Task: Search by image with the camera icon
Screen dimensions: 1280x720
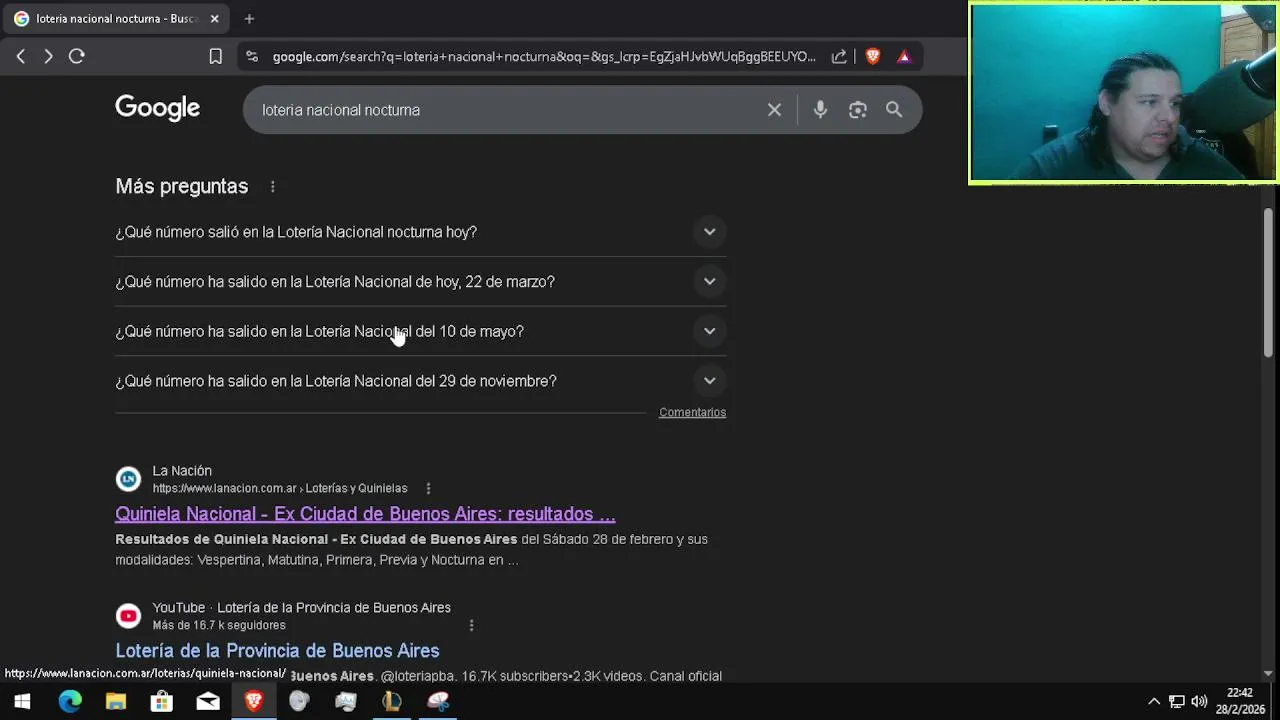Action: point(857,110)
